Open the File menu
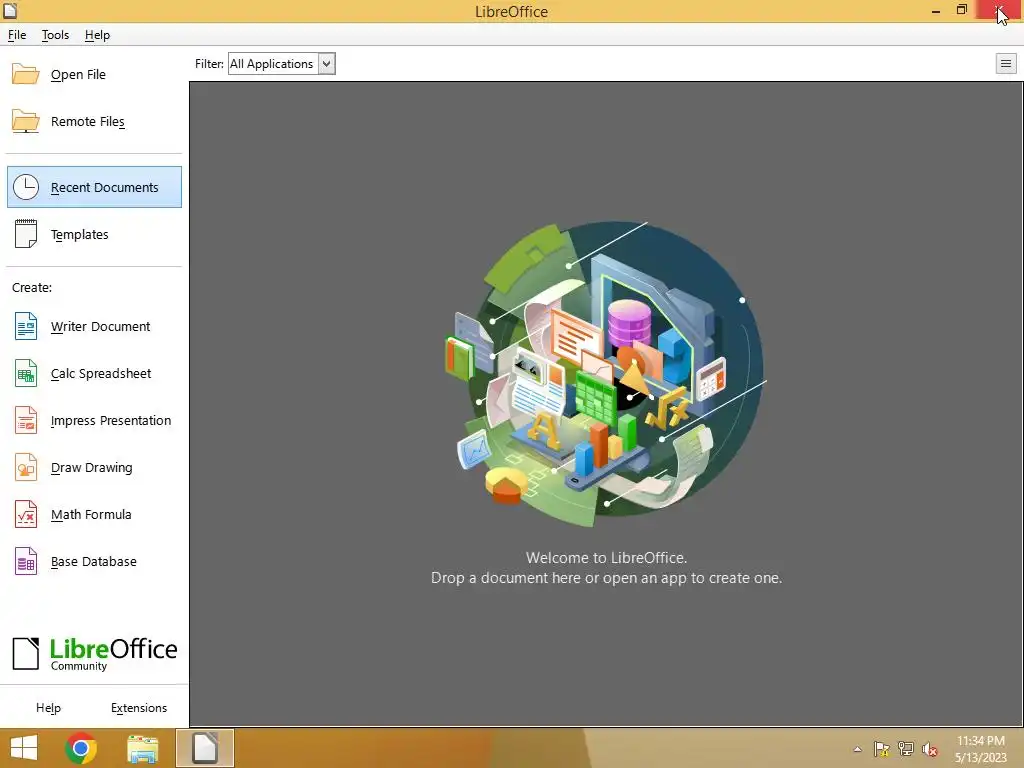The height and width of the screenshot is (768, 1024). pyautogui.click(x=17, y=35)
